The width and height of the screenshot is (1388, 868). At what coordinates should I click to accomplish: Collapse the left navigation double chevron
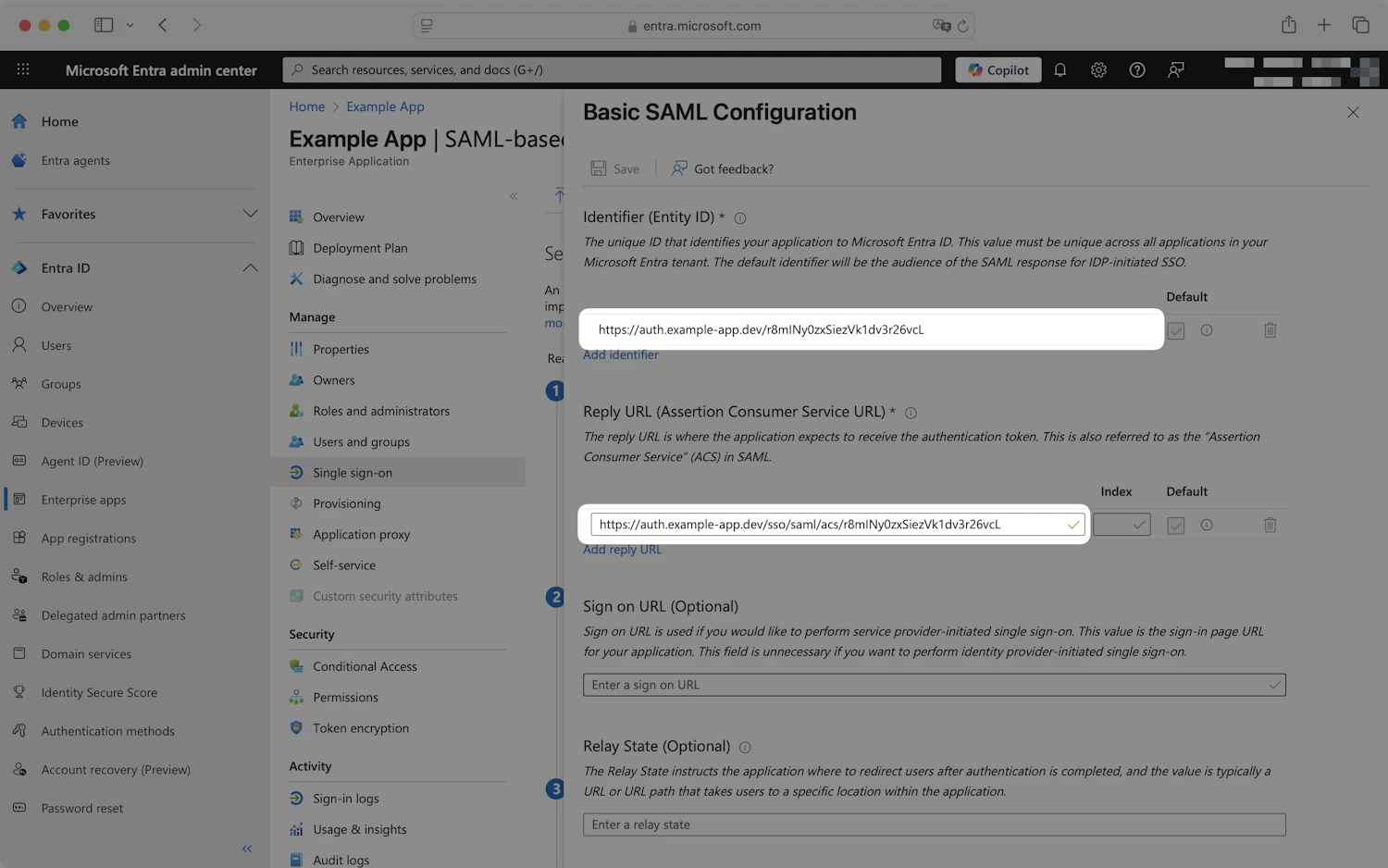[247, 849]
